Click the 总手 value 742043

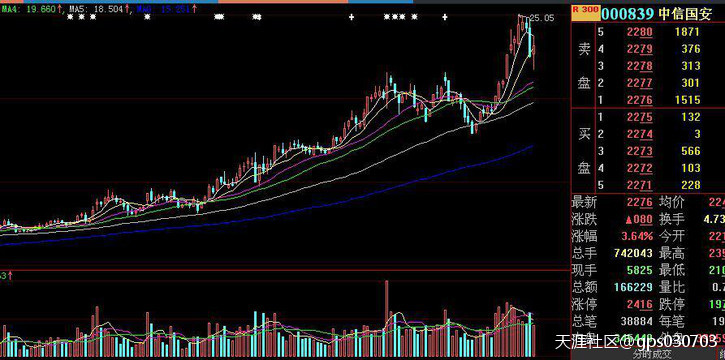[633, 253]
